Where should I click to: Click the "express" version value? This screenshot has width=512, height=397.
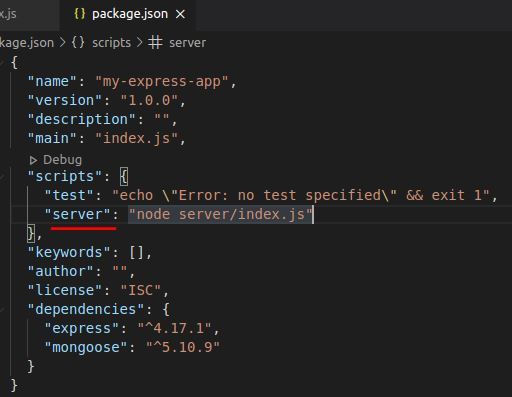(175, 328)
